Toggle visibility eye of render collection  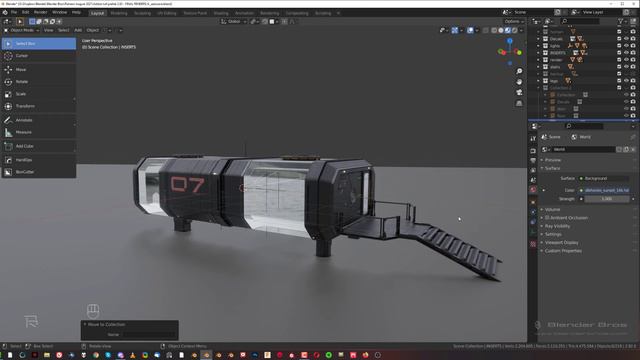[626, 60]
